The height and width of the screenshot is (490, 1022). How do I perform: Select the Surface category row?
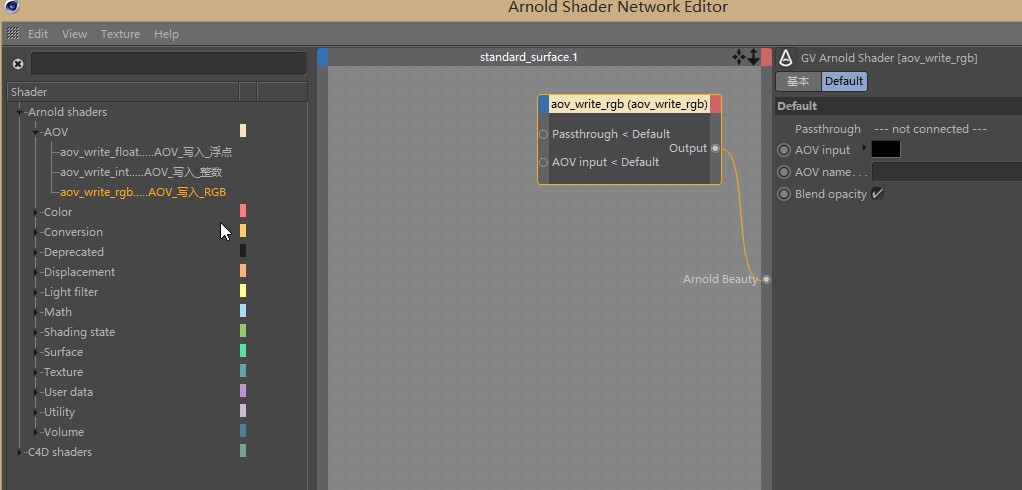click(63, 353)
